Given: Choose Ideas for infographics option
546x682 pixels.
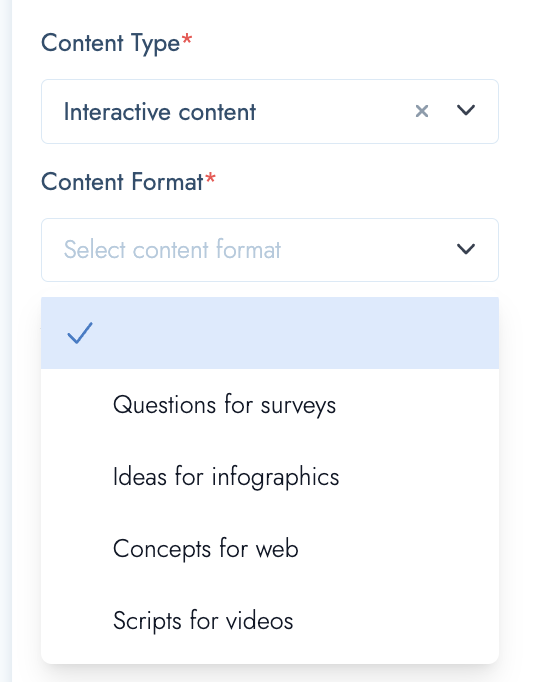Looking at the screenshot, I should [226, 477].
